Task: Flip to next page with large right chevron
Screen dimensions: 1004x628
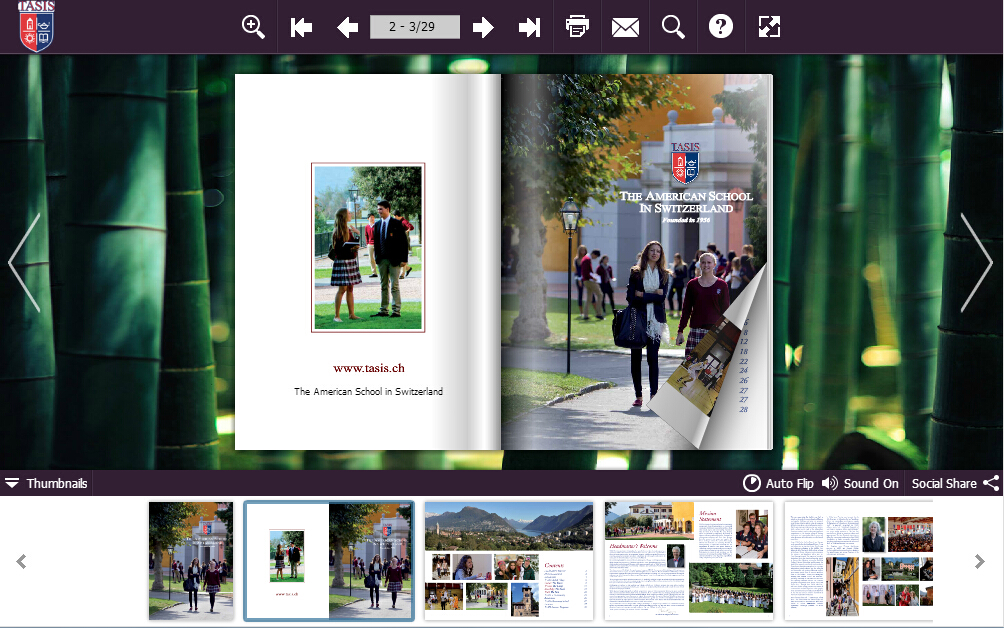Action: click(x=976, y=262)
